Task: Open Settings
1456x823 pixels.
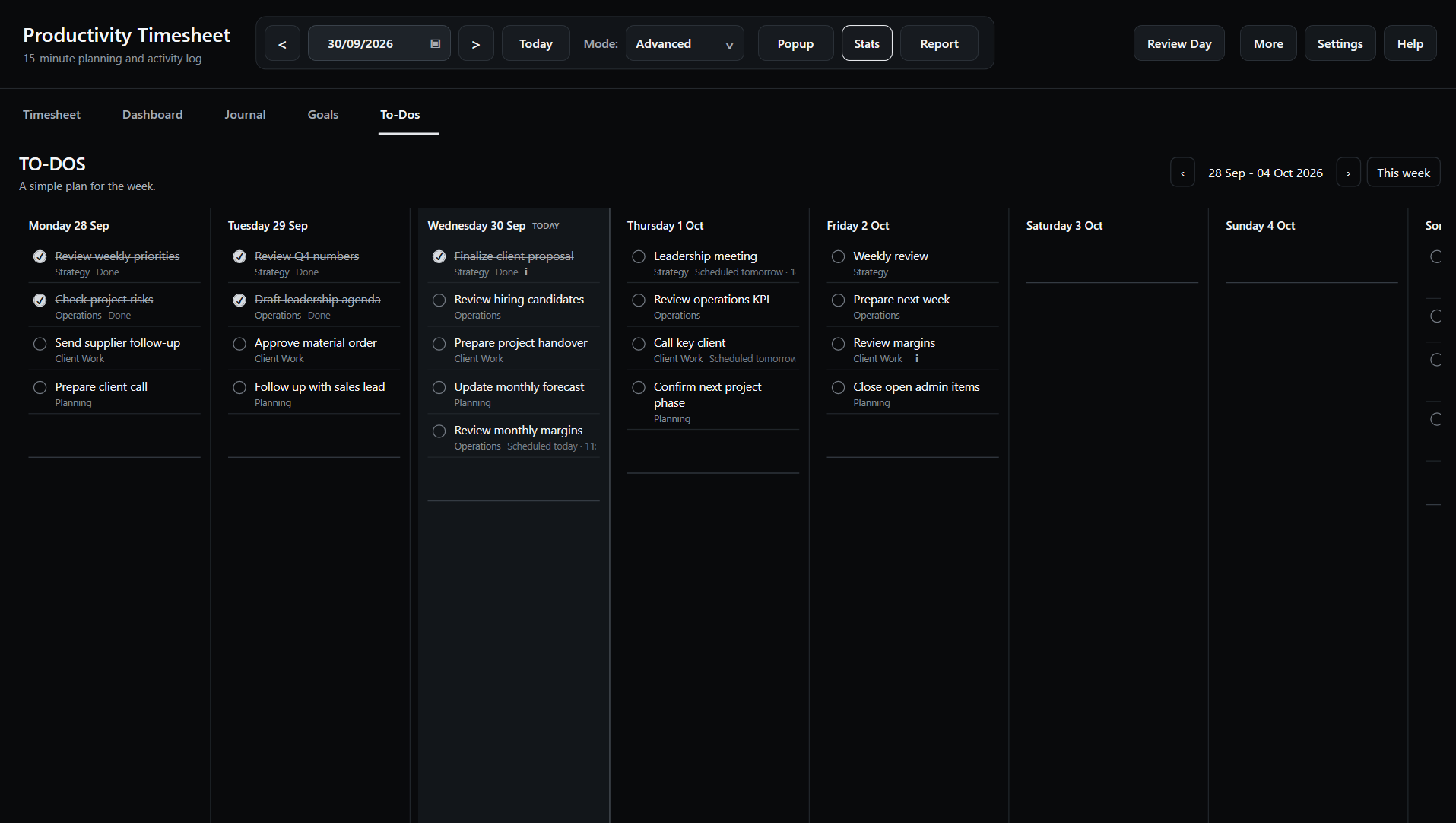Action: click(1340, 43)
